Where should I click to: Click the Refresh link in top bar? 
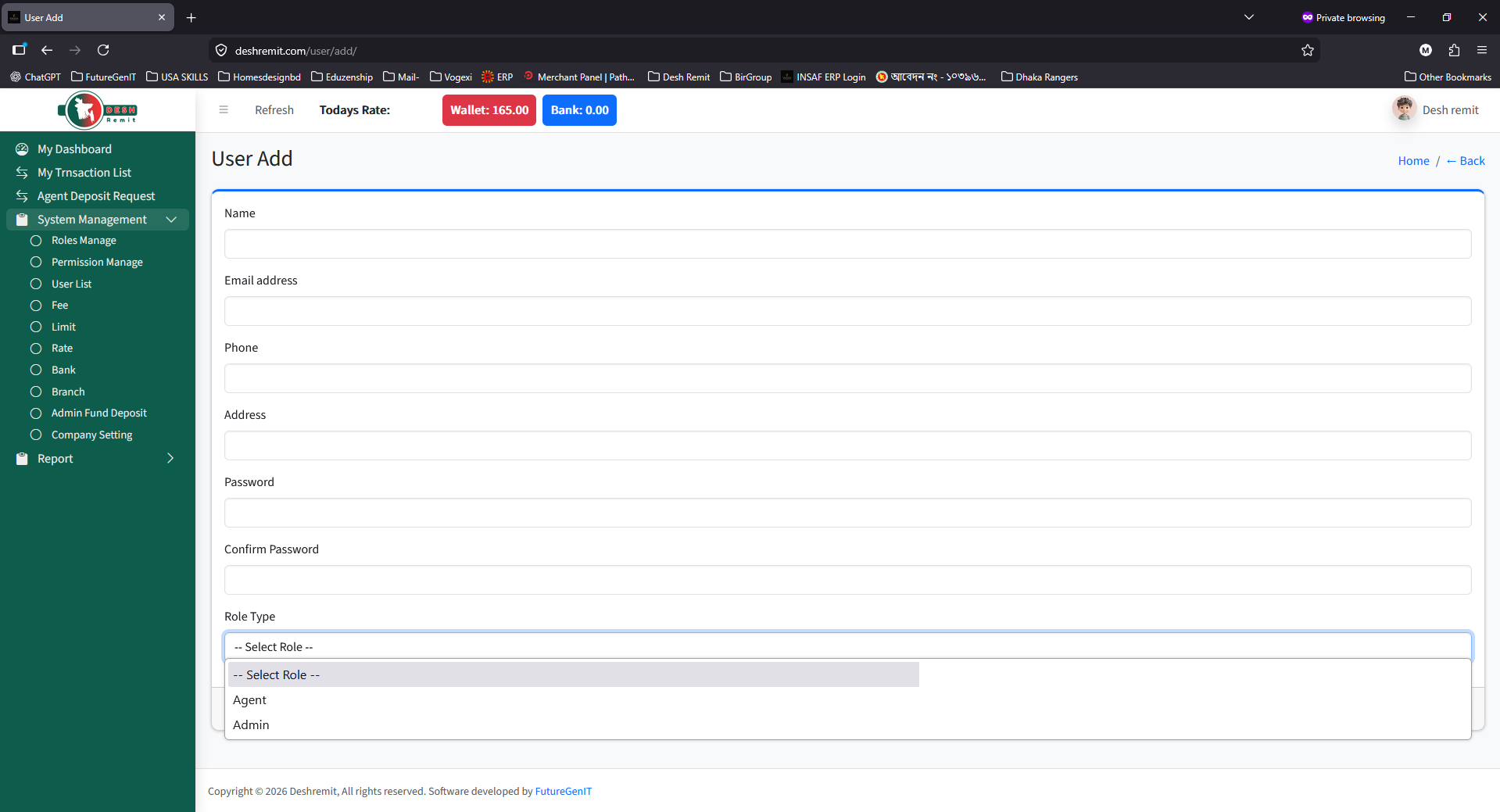[x=274, y=110]
